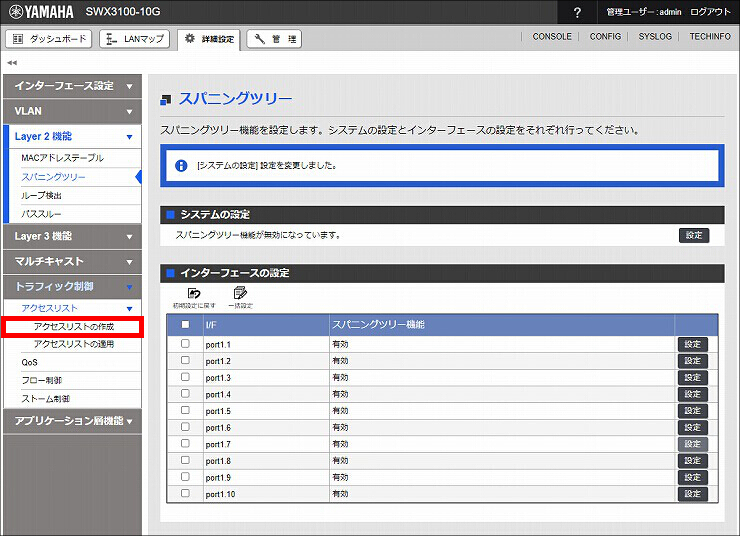Open the 管理 tab
740x536 pixels.
point(274,39)
